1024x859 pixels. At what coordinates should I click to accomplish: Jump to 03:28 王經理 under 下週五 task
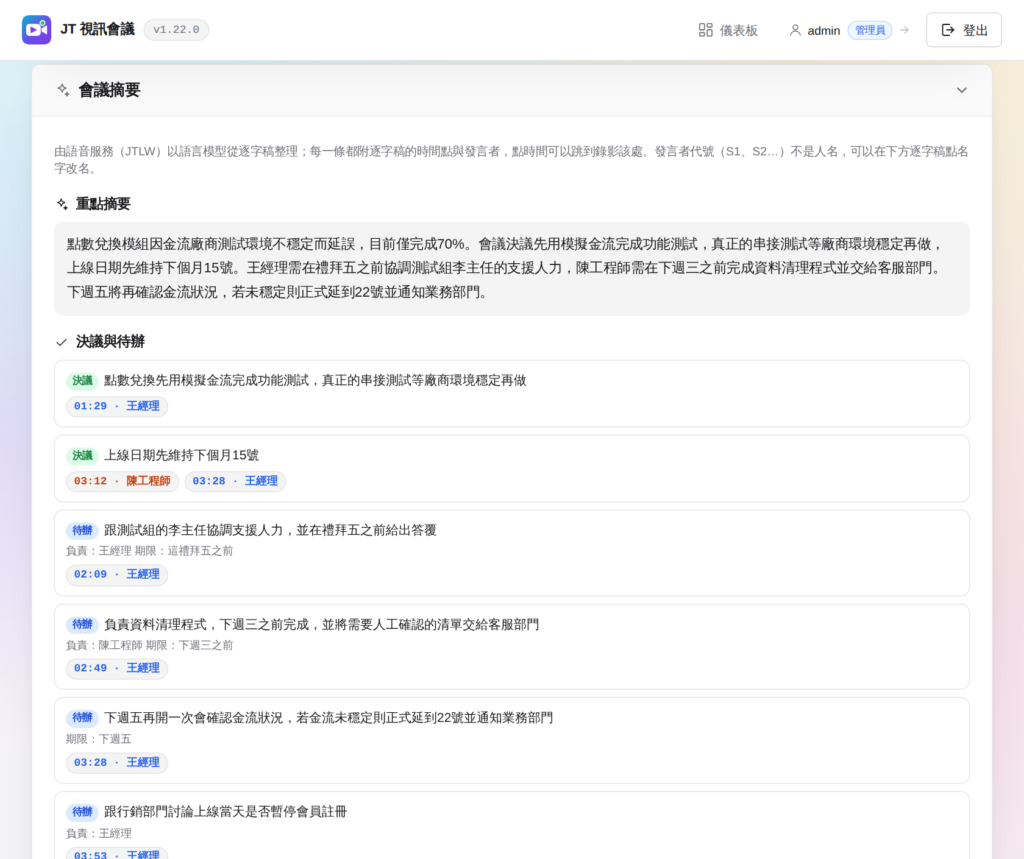point(117,762)
